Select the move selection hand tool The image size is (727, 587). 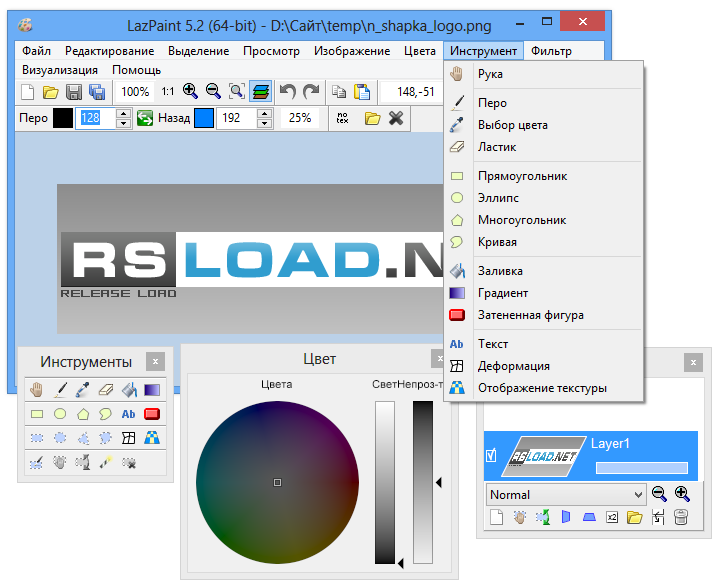tap(60, 462)
